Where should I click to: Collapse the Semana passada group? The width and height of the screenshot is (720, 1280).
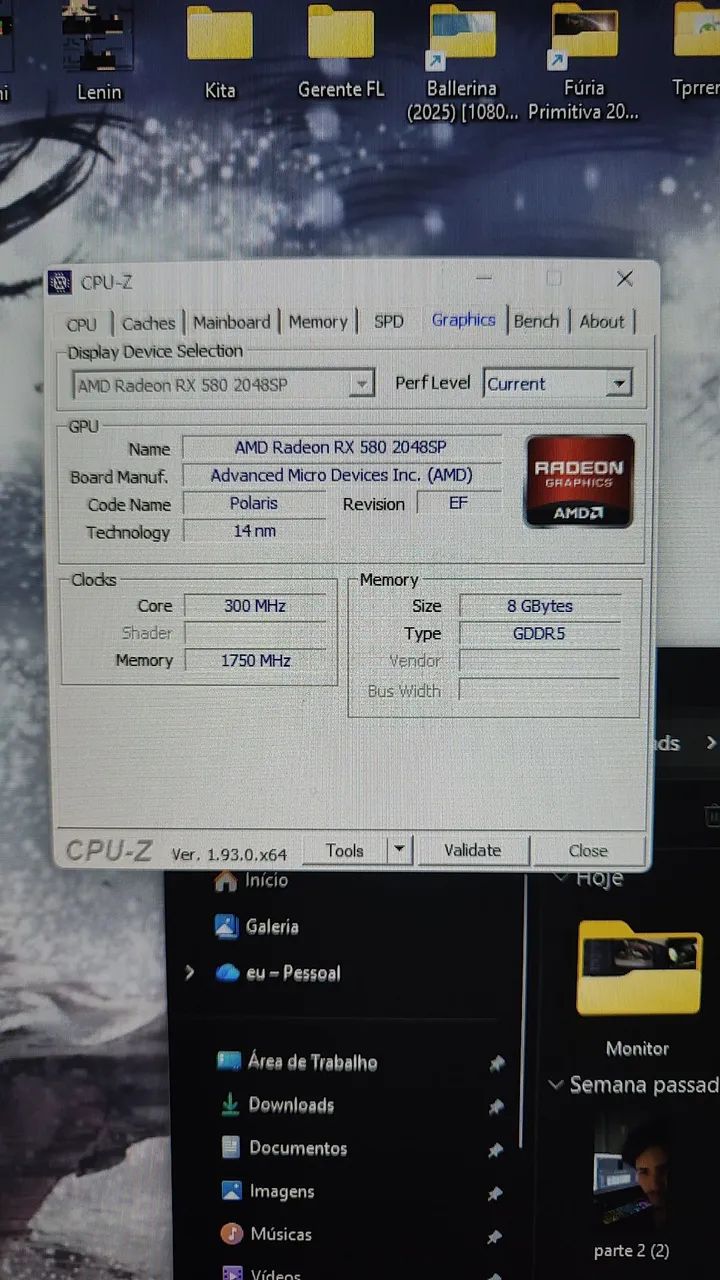[x=557, y=1085]
